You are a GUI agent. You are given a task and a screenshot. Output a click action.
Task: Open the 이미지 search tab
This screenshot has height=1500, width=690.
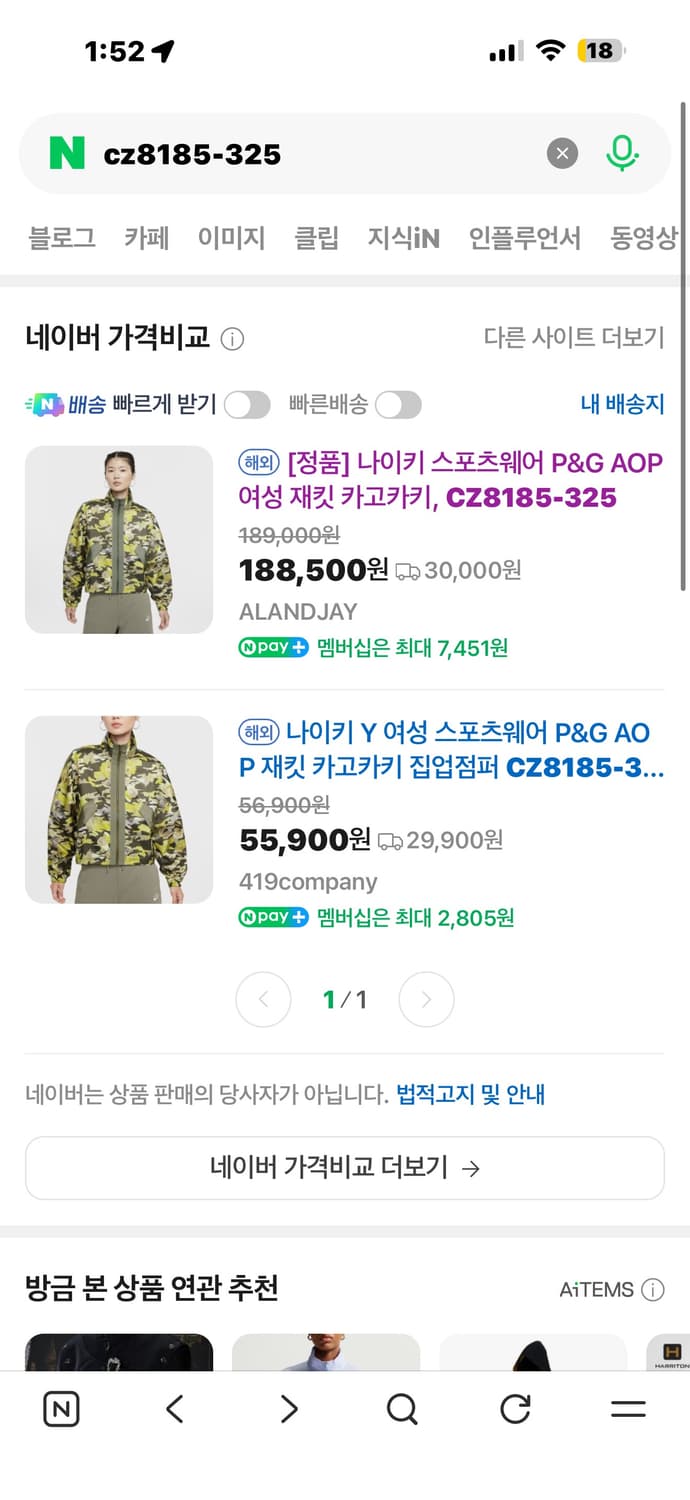[x=232, y=237]
